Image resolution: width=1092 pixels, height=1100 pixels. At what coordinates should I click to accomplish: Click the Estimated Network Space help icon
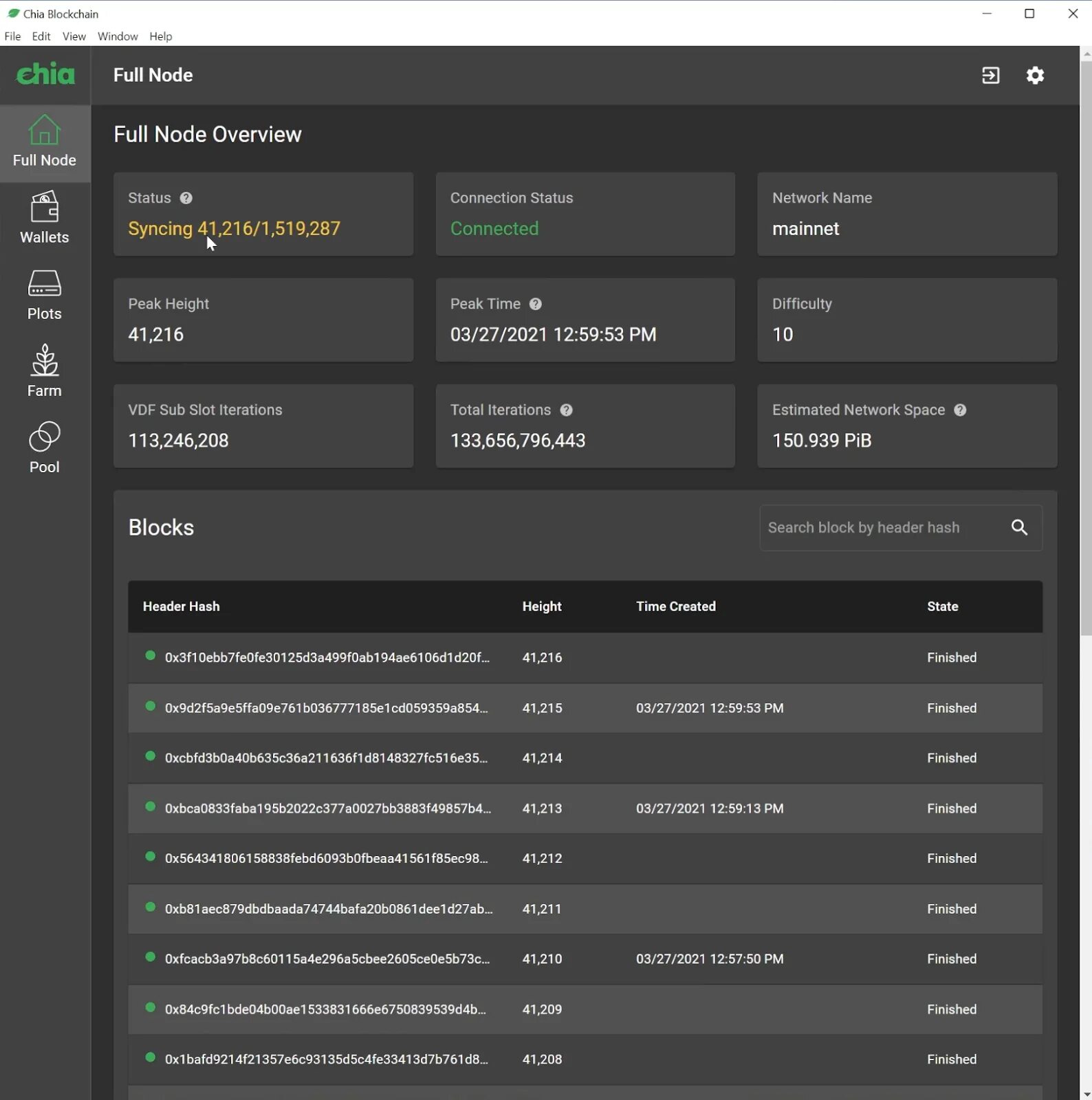[x=960, y=410]
